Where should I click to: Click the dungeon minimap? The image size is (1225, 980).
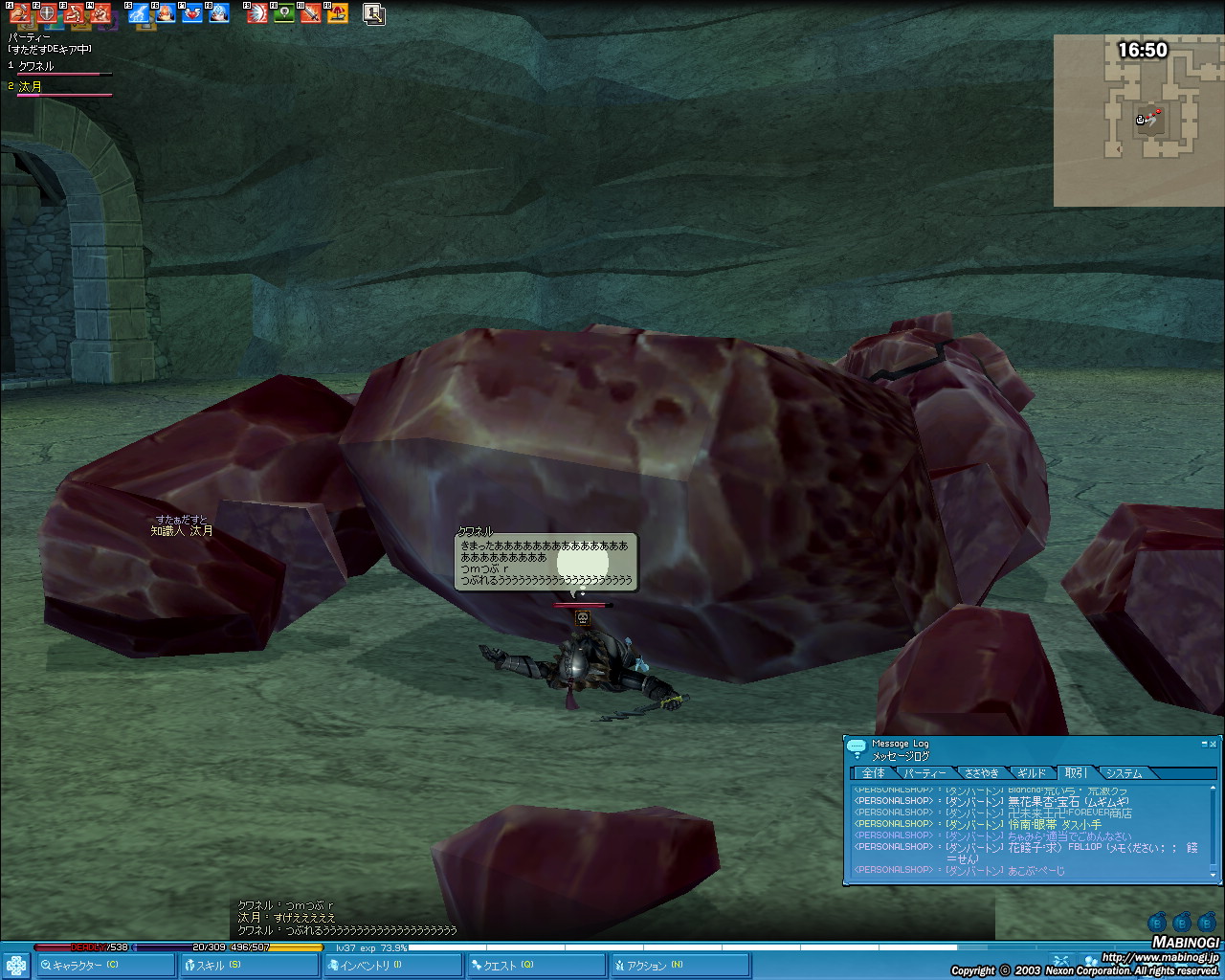tap(1139, 121)
